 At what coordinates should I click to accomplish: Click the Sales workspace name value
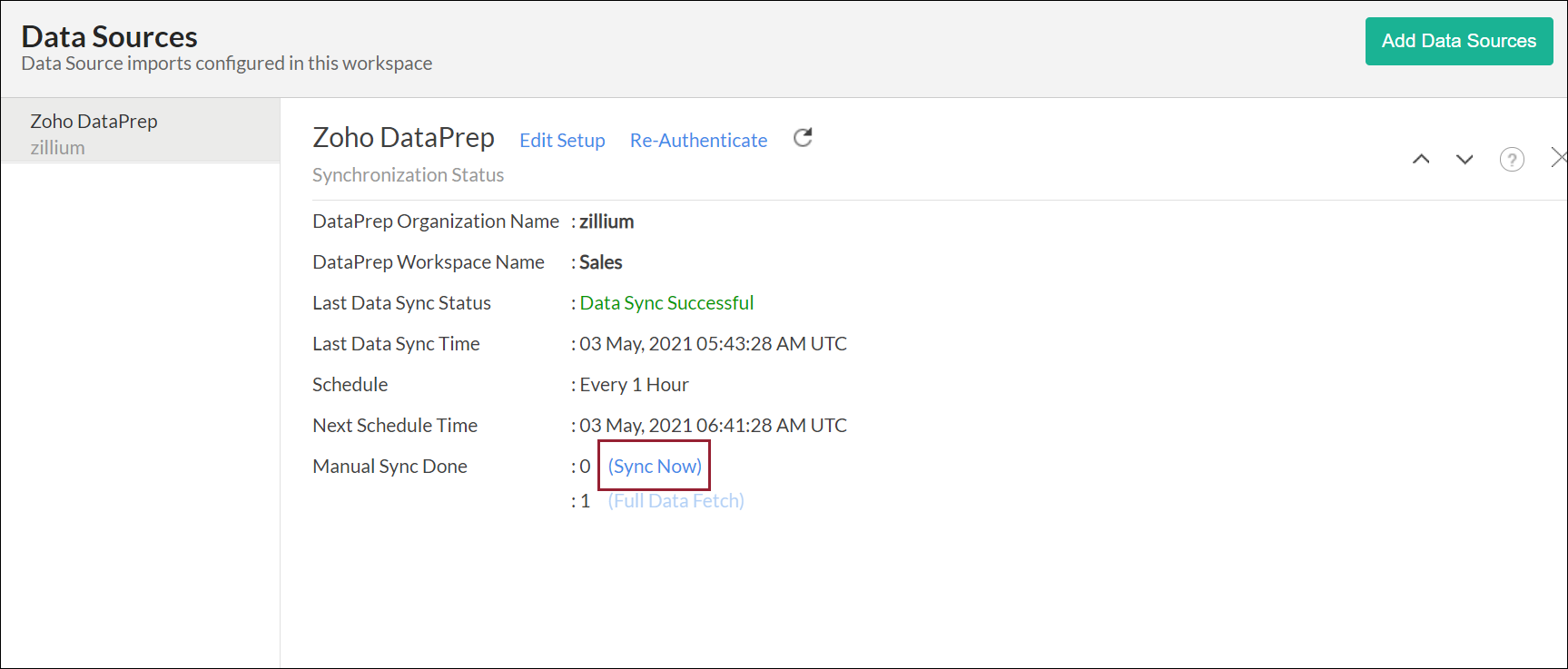600,262
